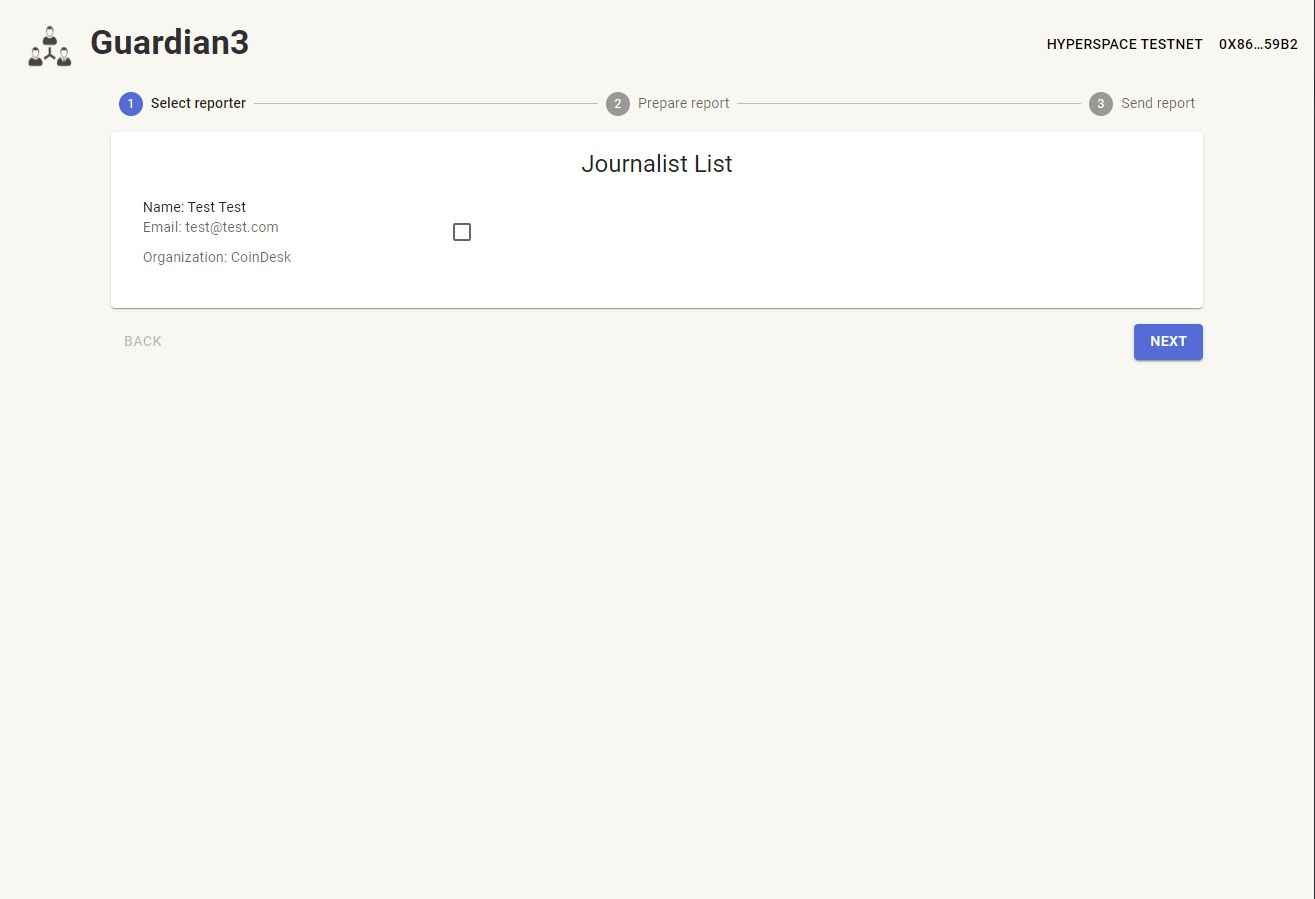Select step 3 circle icon
The width and height of the screenshot is (1315, 899).
click(1101, 104)
